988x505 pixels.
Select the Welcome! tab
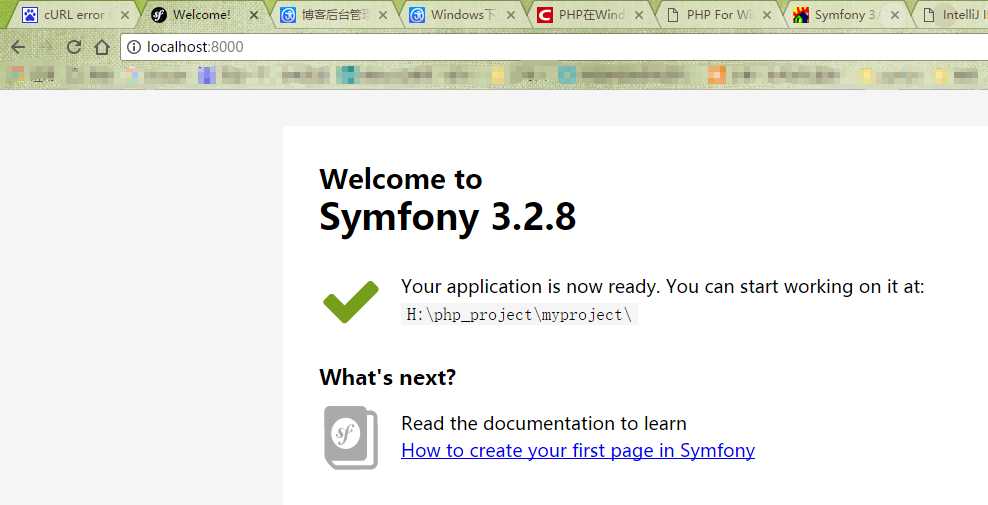[x=202, y=15]
